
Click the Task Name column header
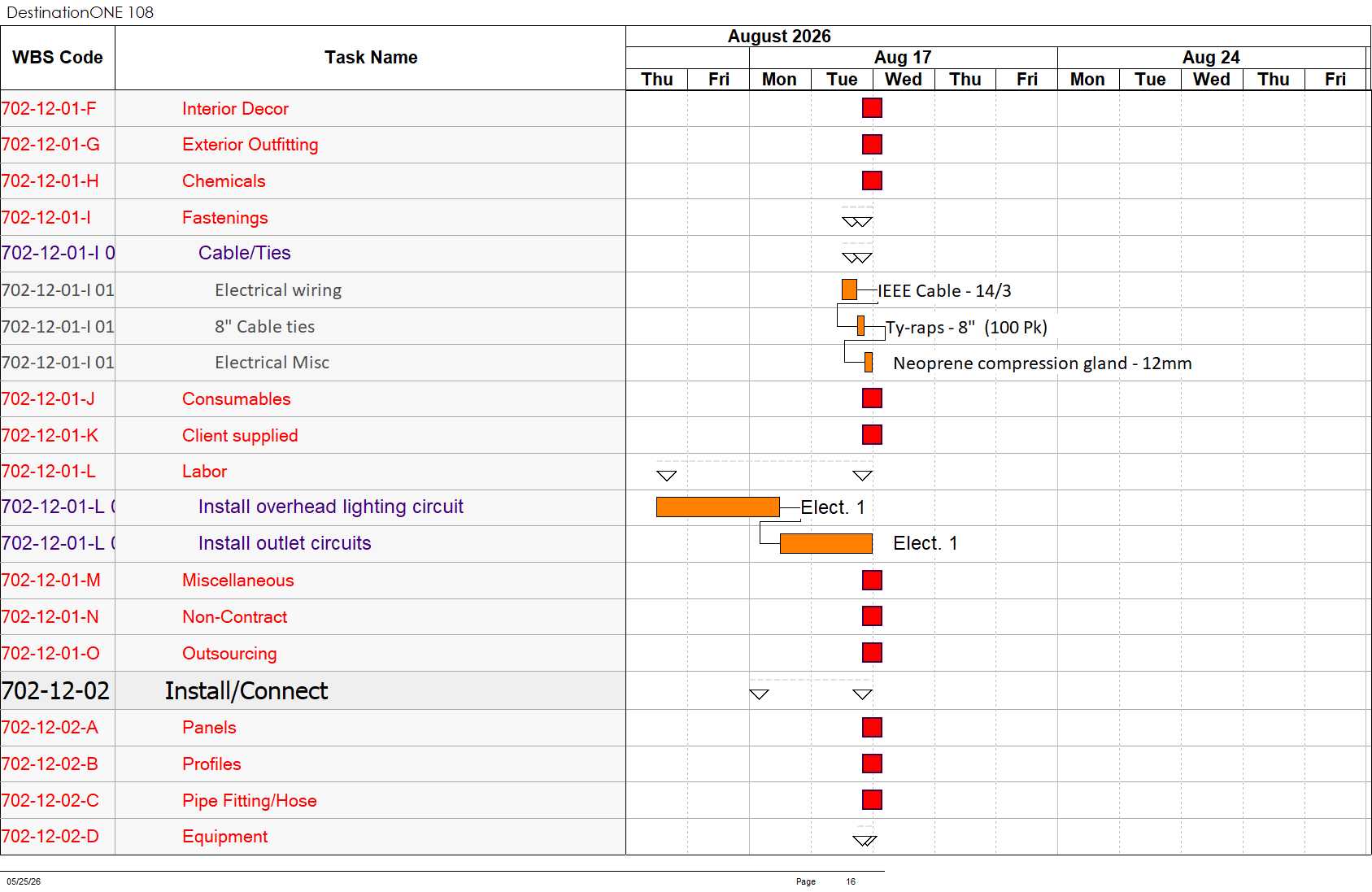coord(371,58)
